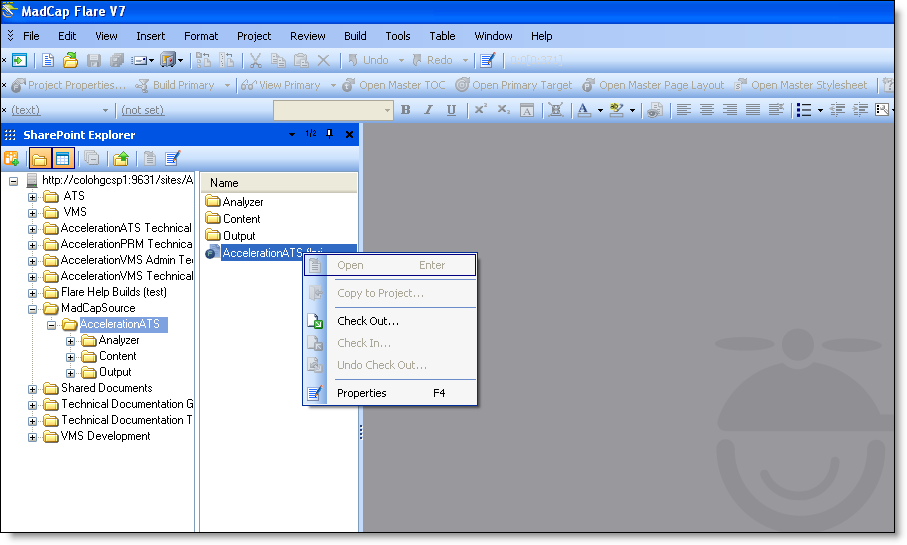Viewport: 907px width, 545px height.
Task: Click Open Master Stylesheet button
Action: point(801,85)
